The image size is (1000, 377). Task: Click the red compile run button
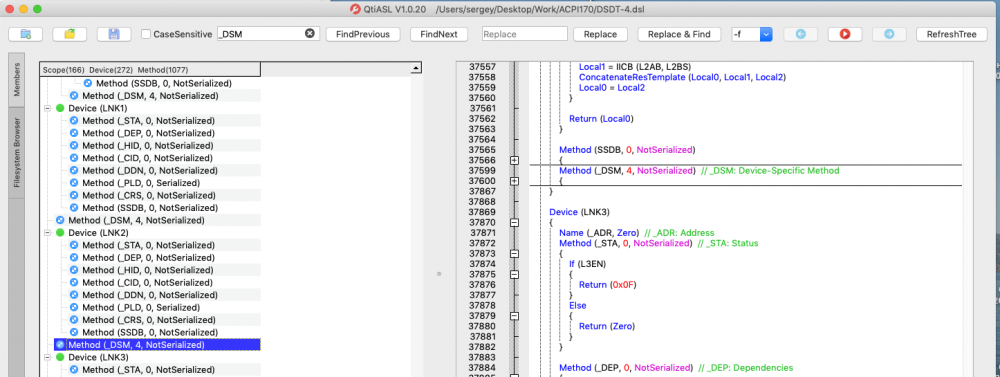point(845,34)
